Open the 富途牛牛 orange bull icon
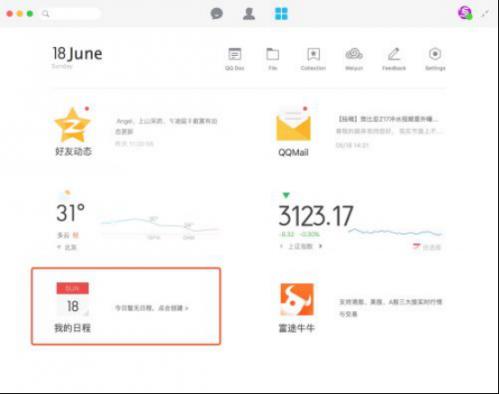 (297, 299)
